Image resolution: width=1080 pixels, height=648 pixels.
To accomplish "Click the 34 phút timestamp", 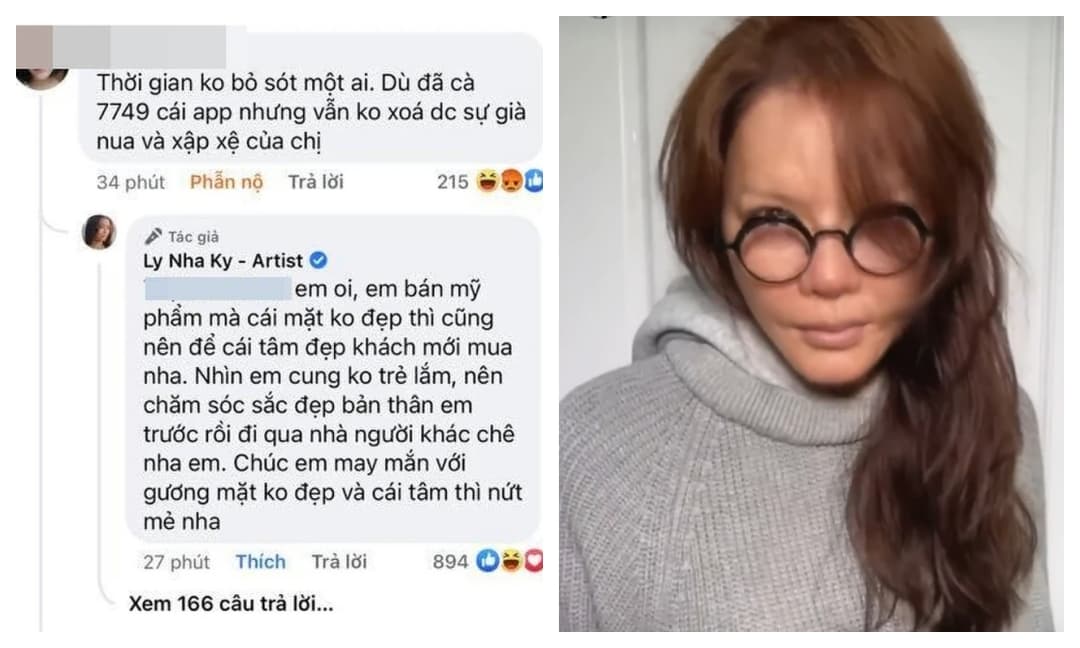I will (131, 182).
